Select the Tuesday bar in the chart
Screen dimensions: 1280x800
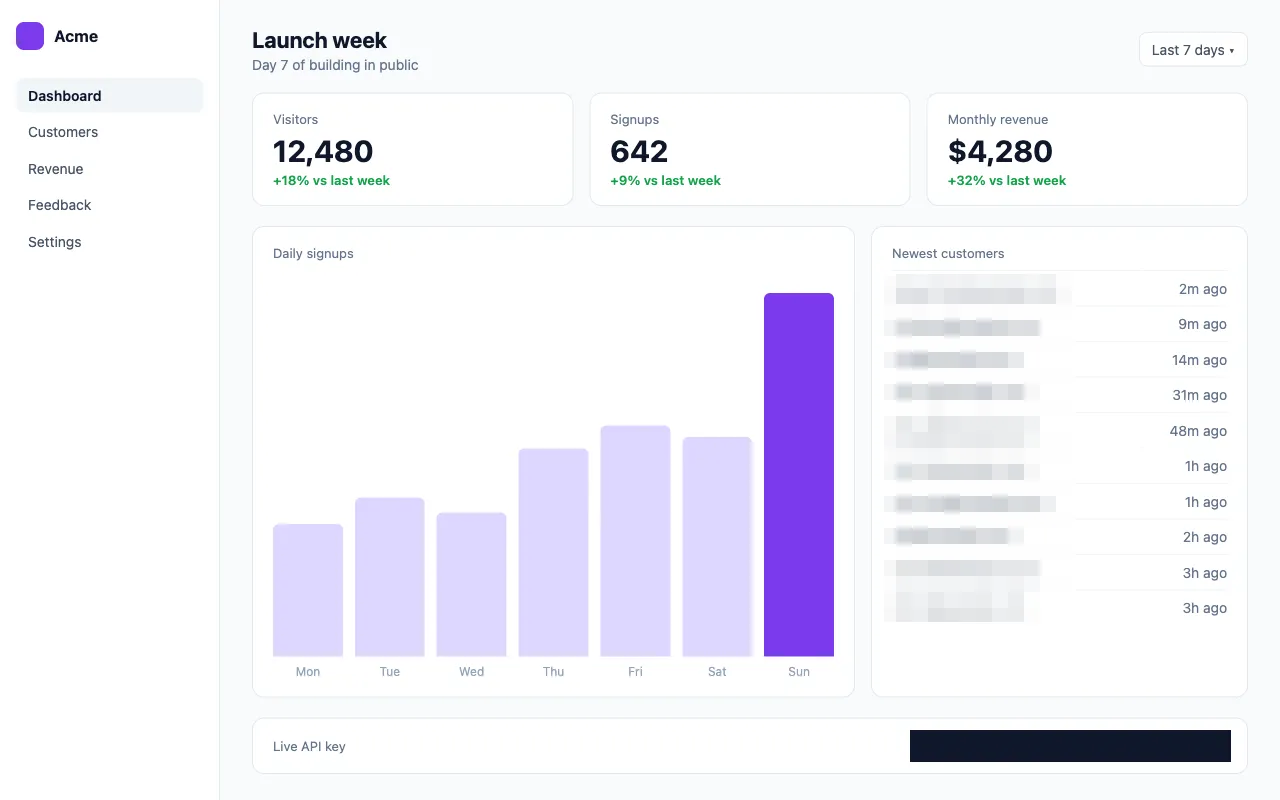click(x=390, y=577)
